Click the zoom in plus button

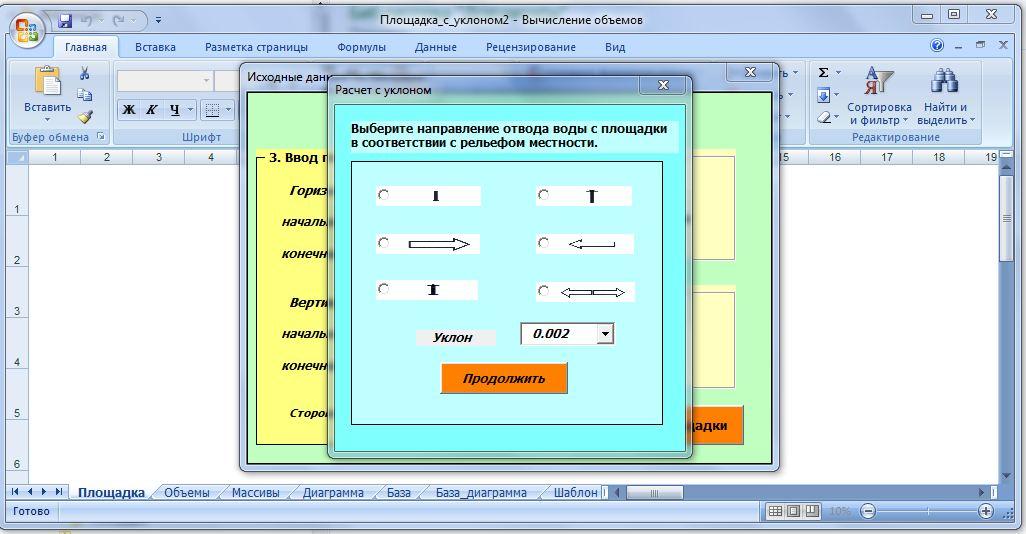[x=986, y=511]
